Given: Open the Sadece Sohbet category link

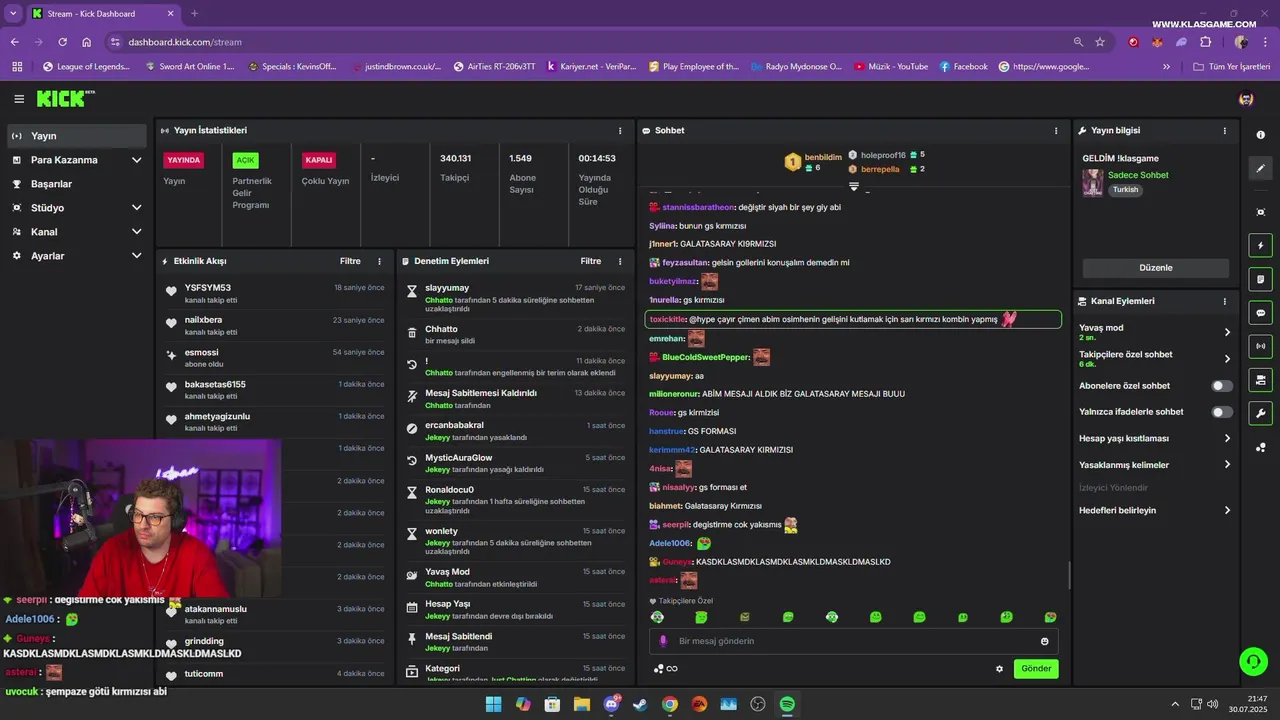Looking at the screenshot, I should tap(1138, 175).
